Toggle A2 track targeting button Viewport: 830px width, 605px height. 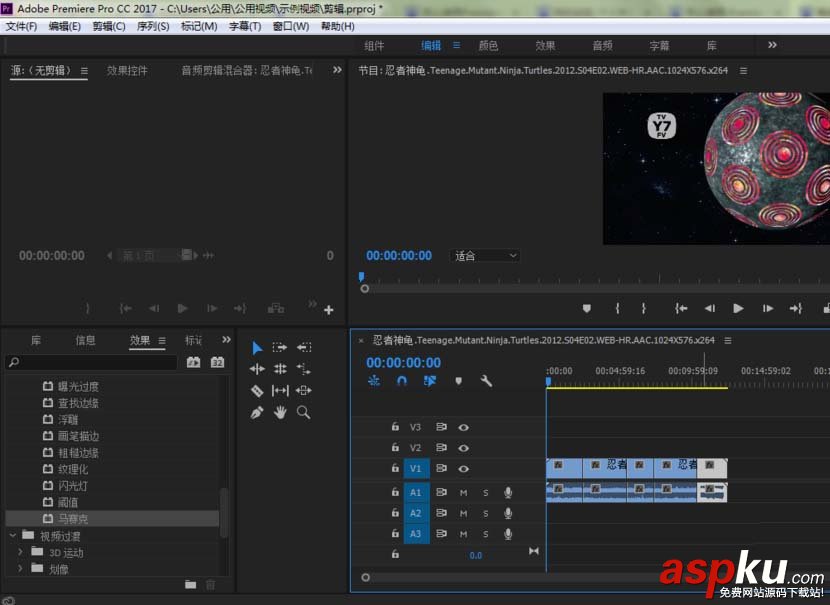pos(416,513)
